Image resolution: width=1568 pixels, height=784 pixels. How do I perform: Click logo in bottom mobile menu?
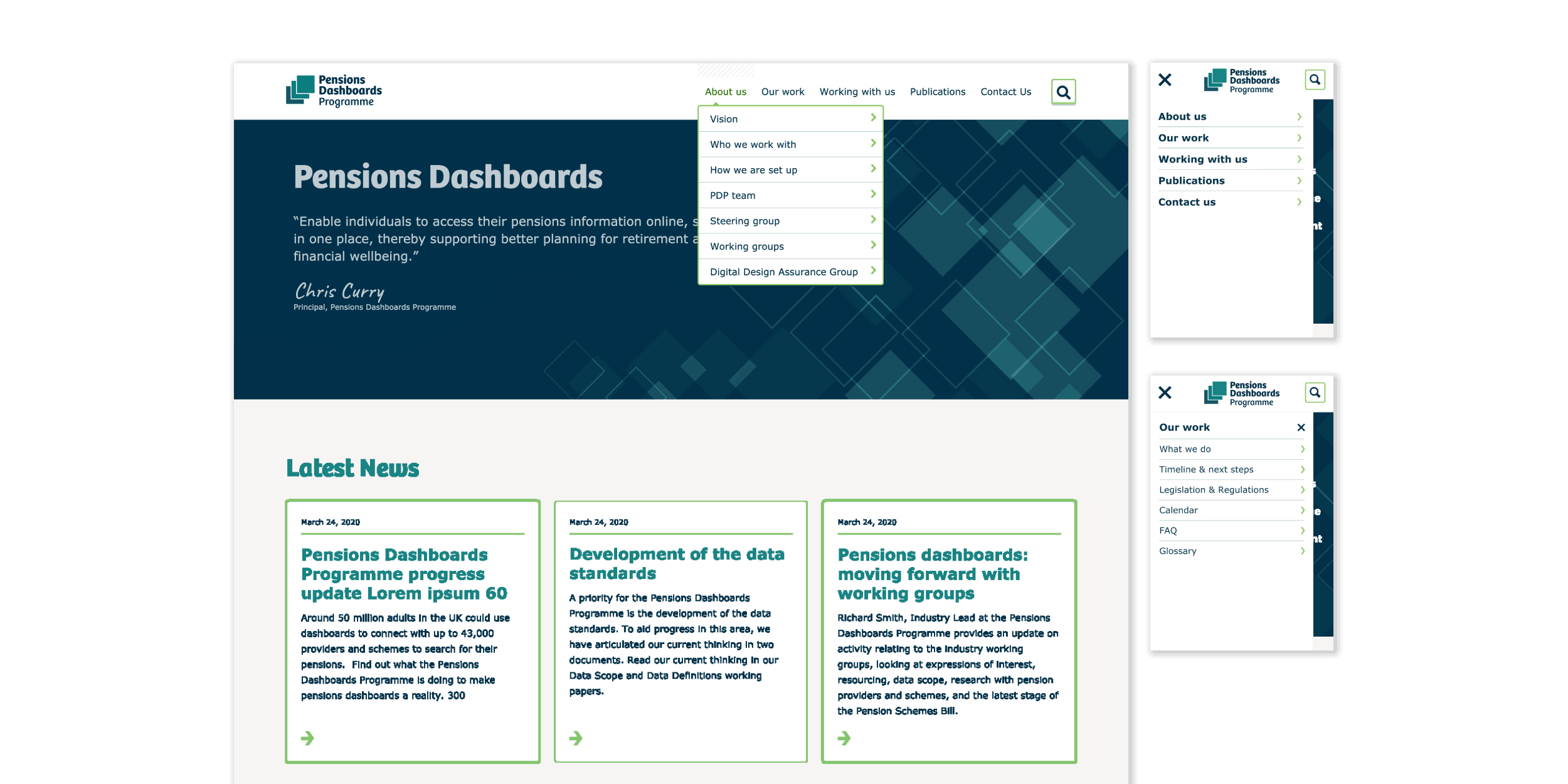(x=1241, y=393)
